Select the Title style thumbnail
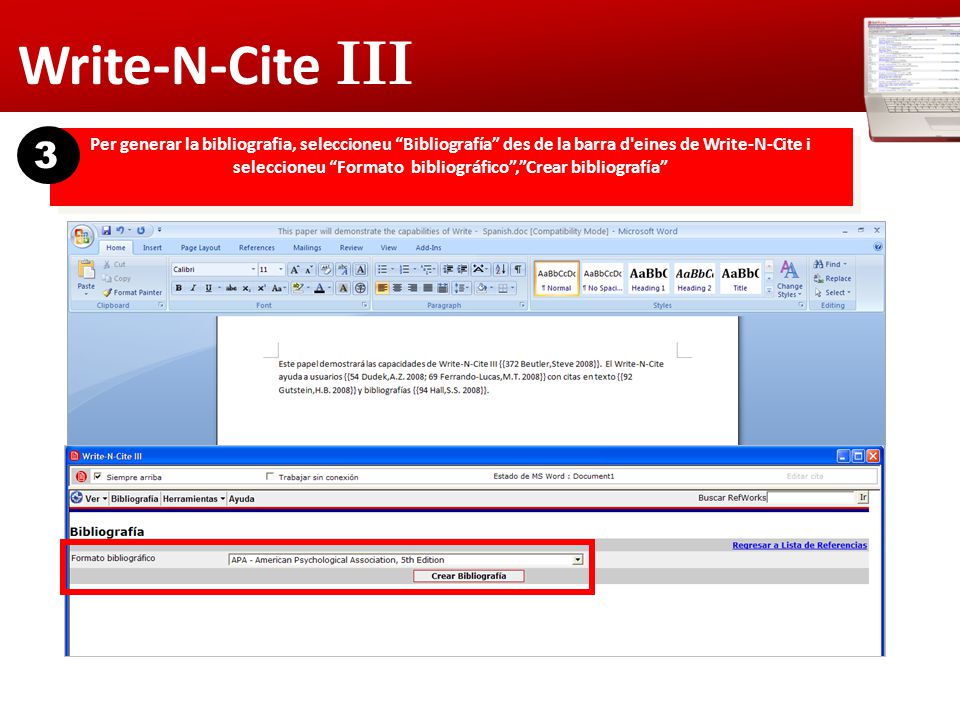 click(740, 279)
